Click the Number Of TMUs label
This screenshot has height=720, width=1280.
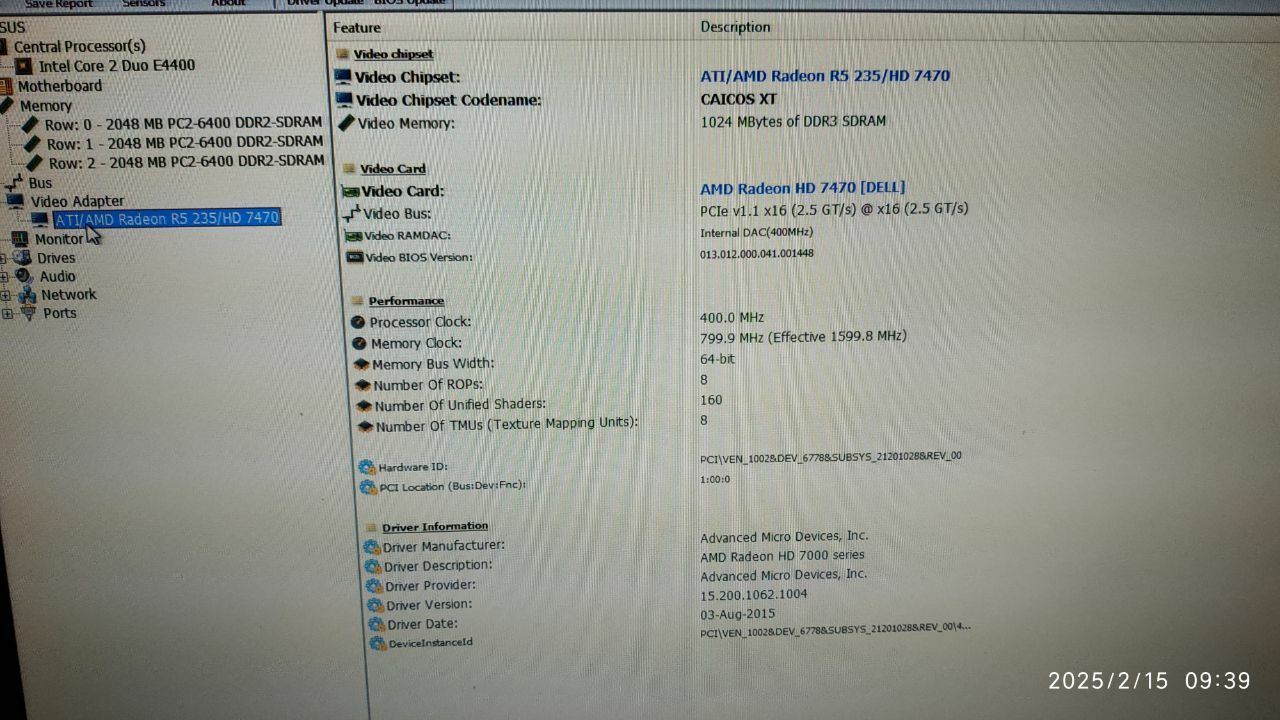pos(506,424)
